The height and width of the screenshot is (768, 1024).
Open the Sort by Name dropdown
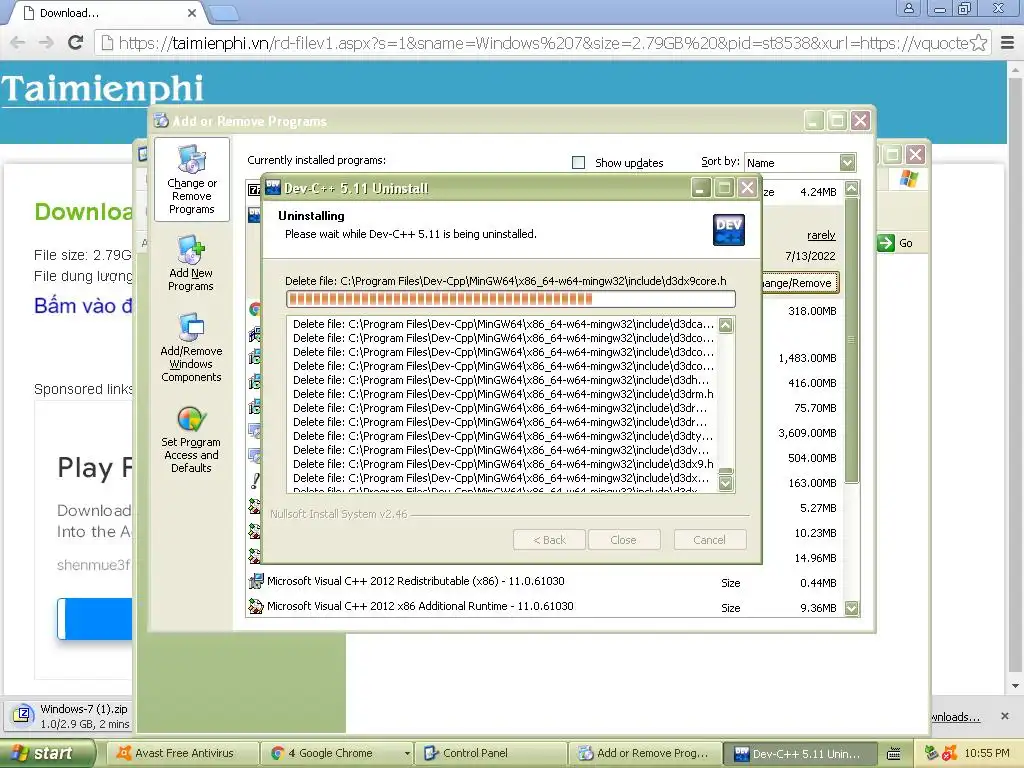800,163
